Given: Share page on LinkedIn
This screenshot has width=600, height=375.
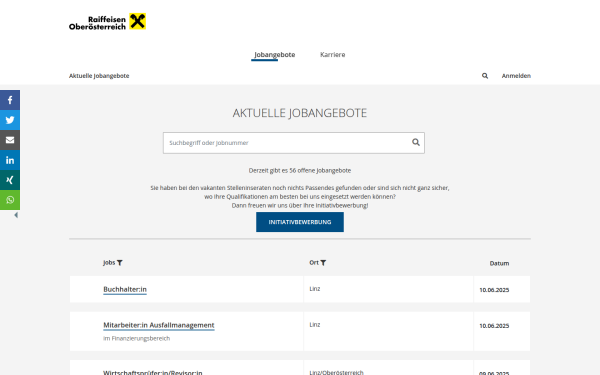Looking at the screenshot, I should [x=10, y=160].
